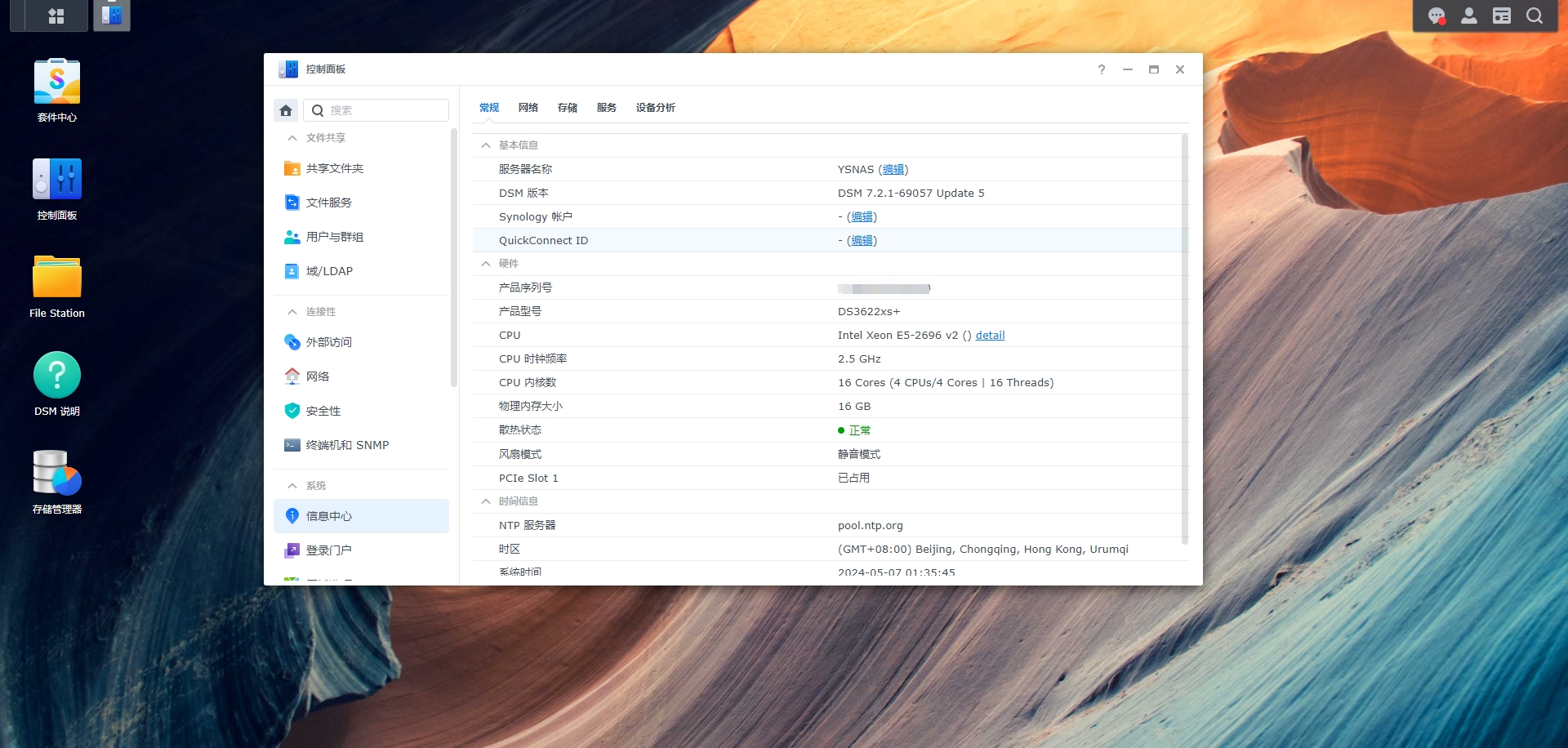Collapse the 硬件 section
This screenshot has height=748, width=1568.
[x=486, y=264]
